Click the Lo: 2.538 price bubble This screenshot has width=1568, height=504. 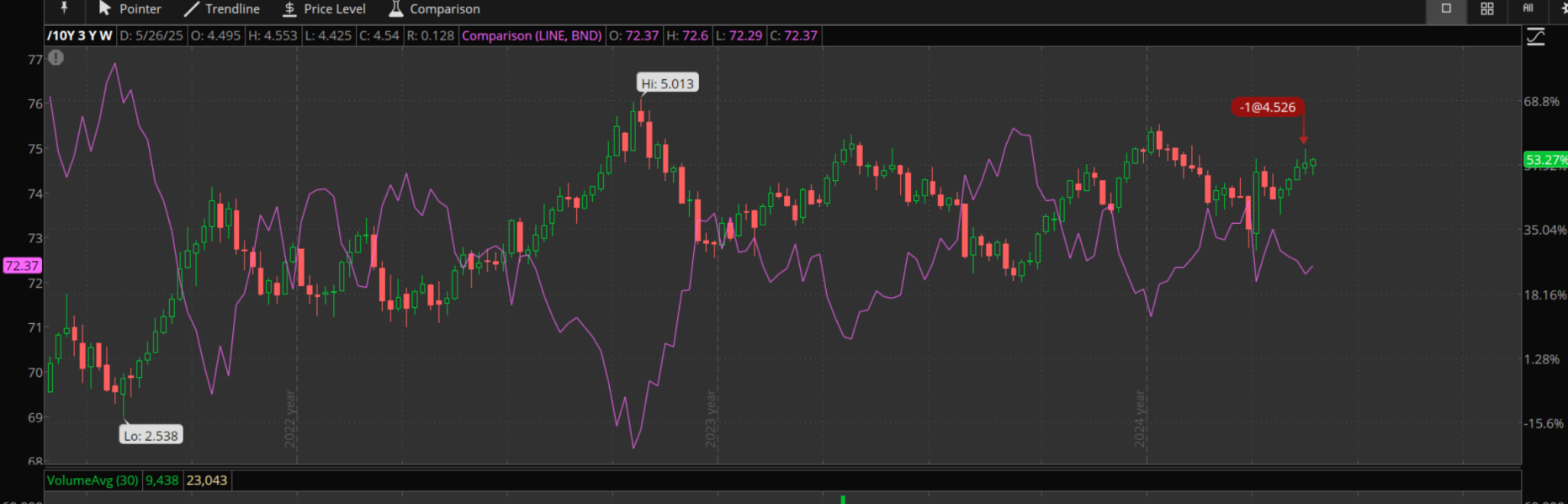(151, 436)
